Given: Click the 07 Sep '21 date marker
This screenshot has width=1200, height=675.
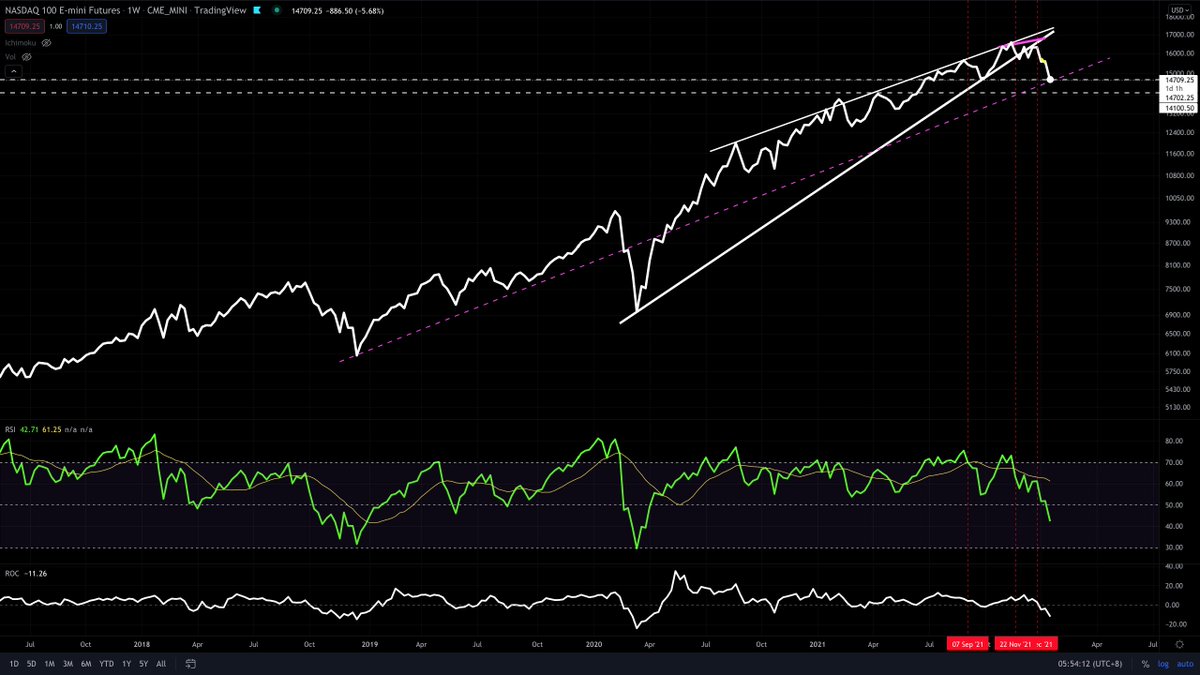Looking at the screenshot, I should [x=968, y=645].
